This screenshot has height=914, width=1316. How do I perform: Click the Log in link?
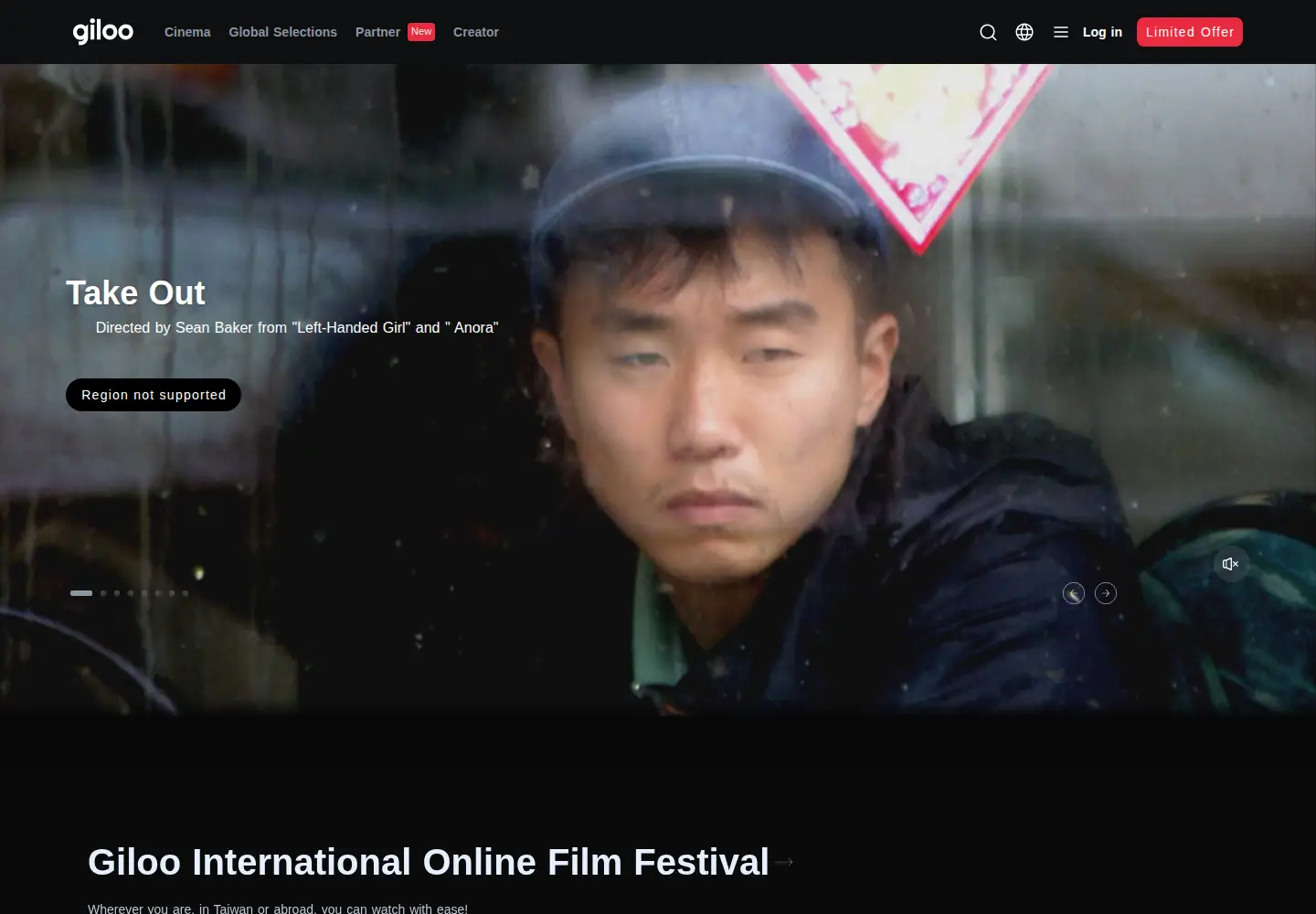[x=1102, y=32]
